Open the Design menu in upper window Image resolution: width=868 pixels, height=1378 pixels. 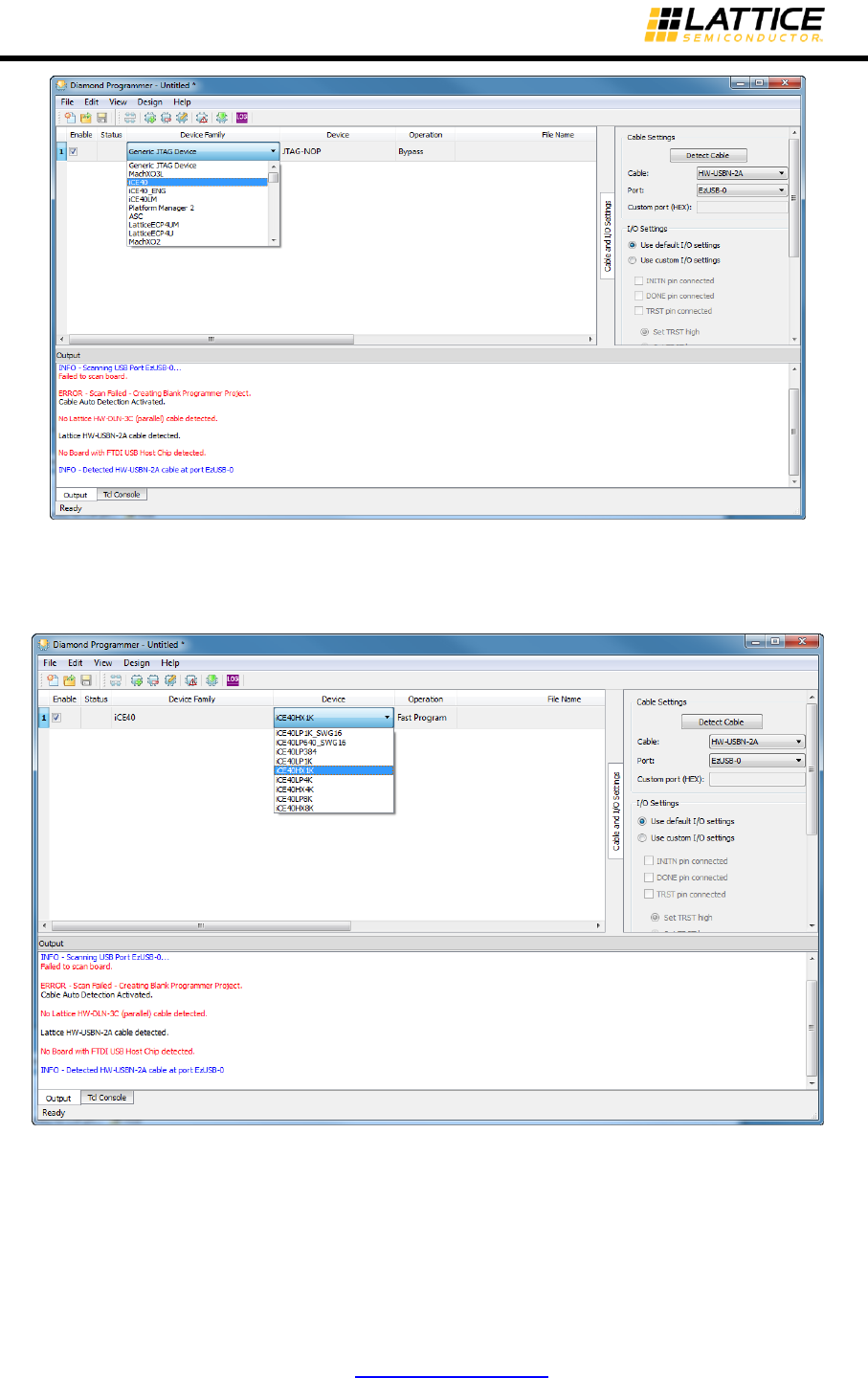pyautogui.click(x=149, y=101)
